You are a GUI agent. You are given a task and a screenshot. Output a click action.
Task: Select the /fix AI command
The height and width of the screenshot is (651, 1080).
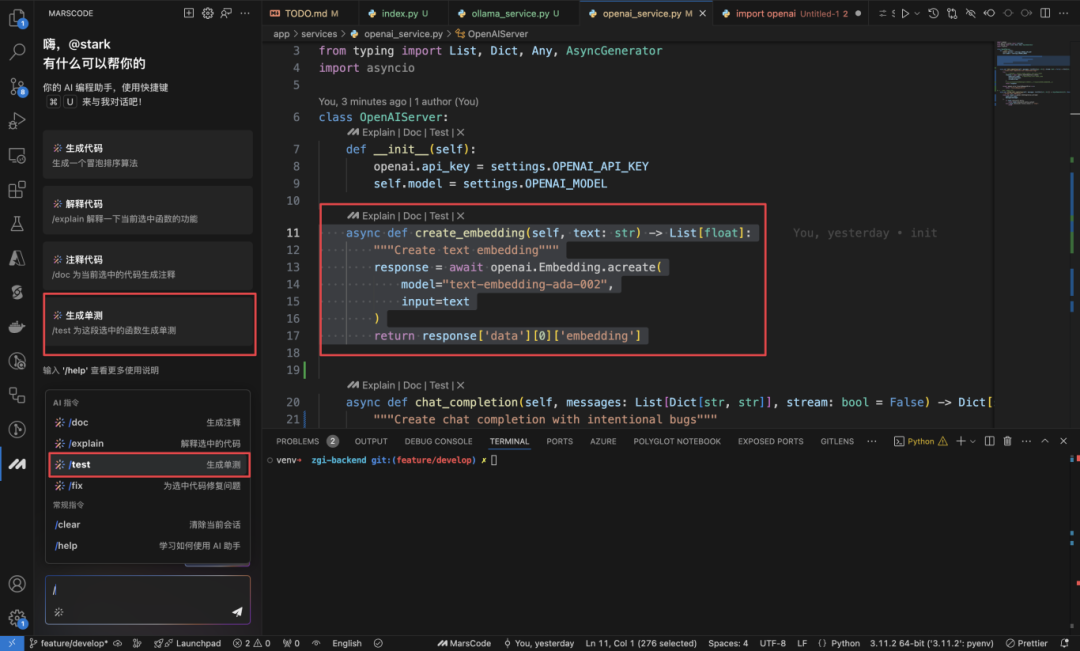(x=148, y=486)
